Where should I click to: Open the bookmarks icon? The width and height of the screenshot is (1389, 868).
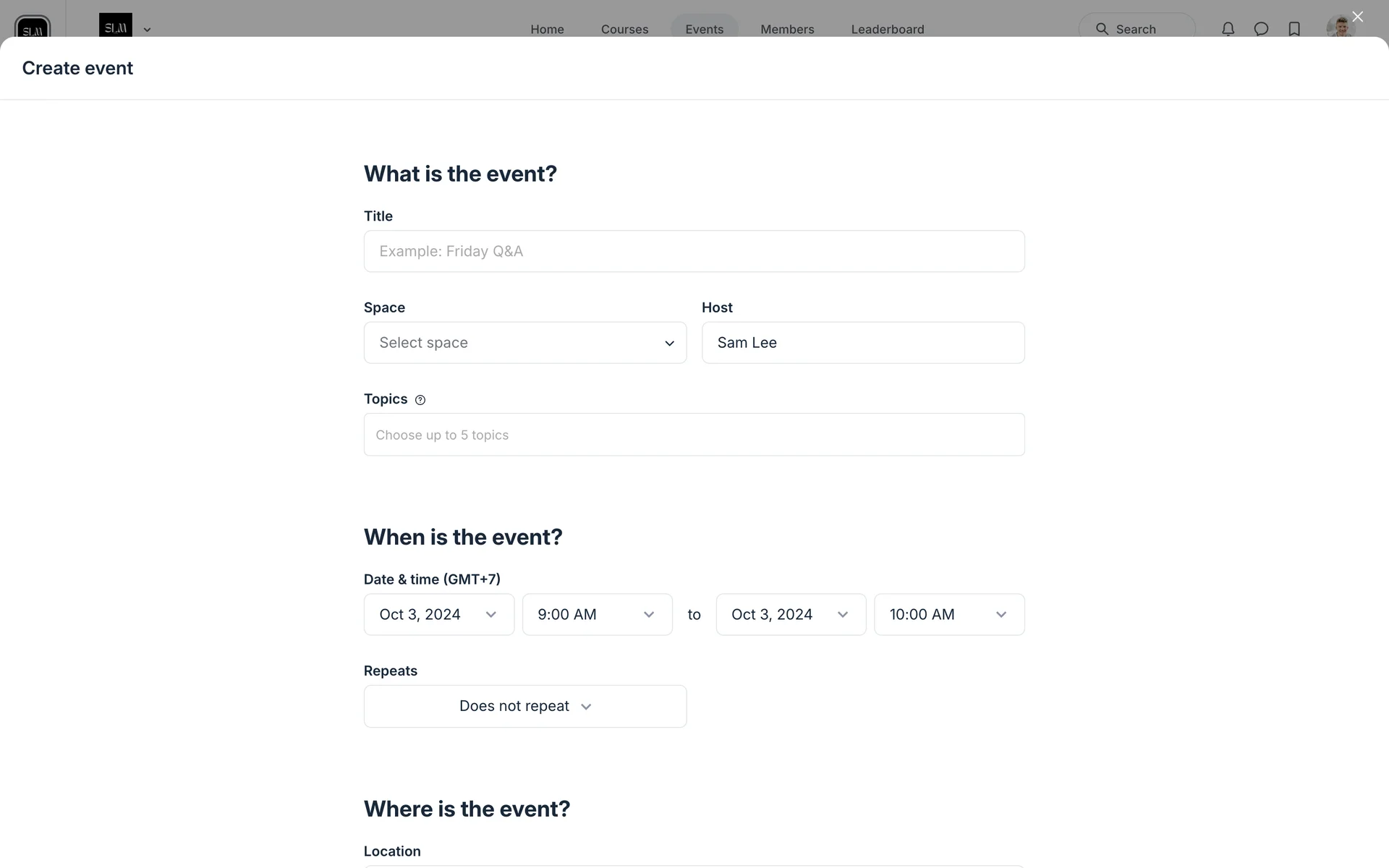tap(1294, 29)
